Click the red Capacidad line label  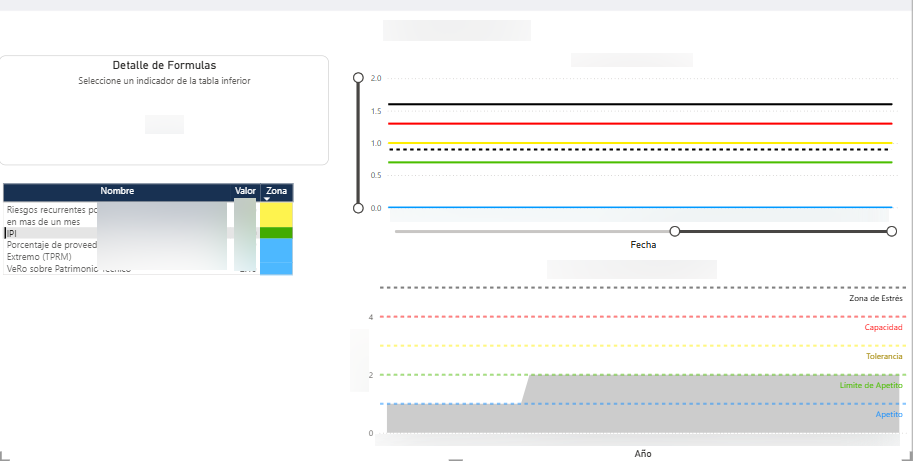(x=883, y=327)
